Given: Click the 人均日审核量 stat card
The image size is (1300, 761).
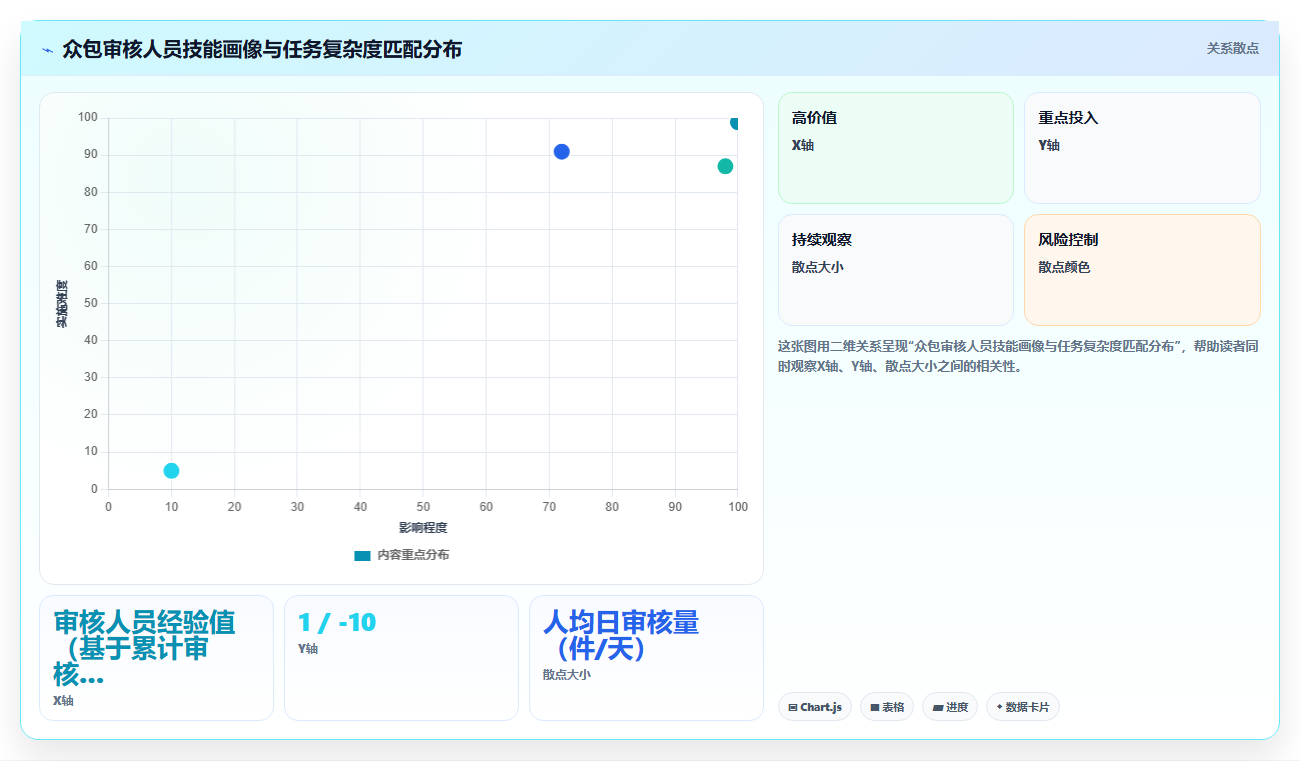Looking at the screenshot, I should (x=646, y=658).
